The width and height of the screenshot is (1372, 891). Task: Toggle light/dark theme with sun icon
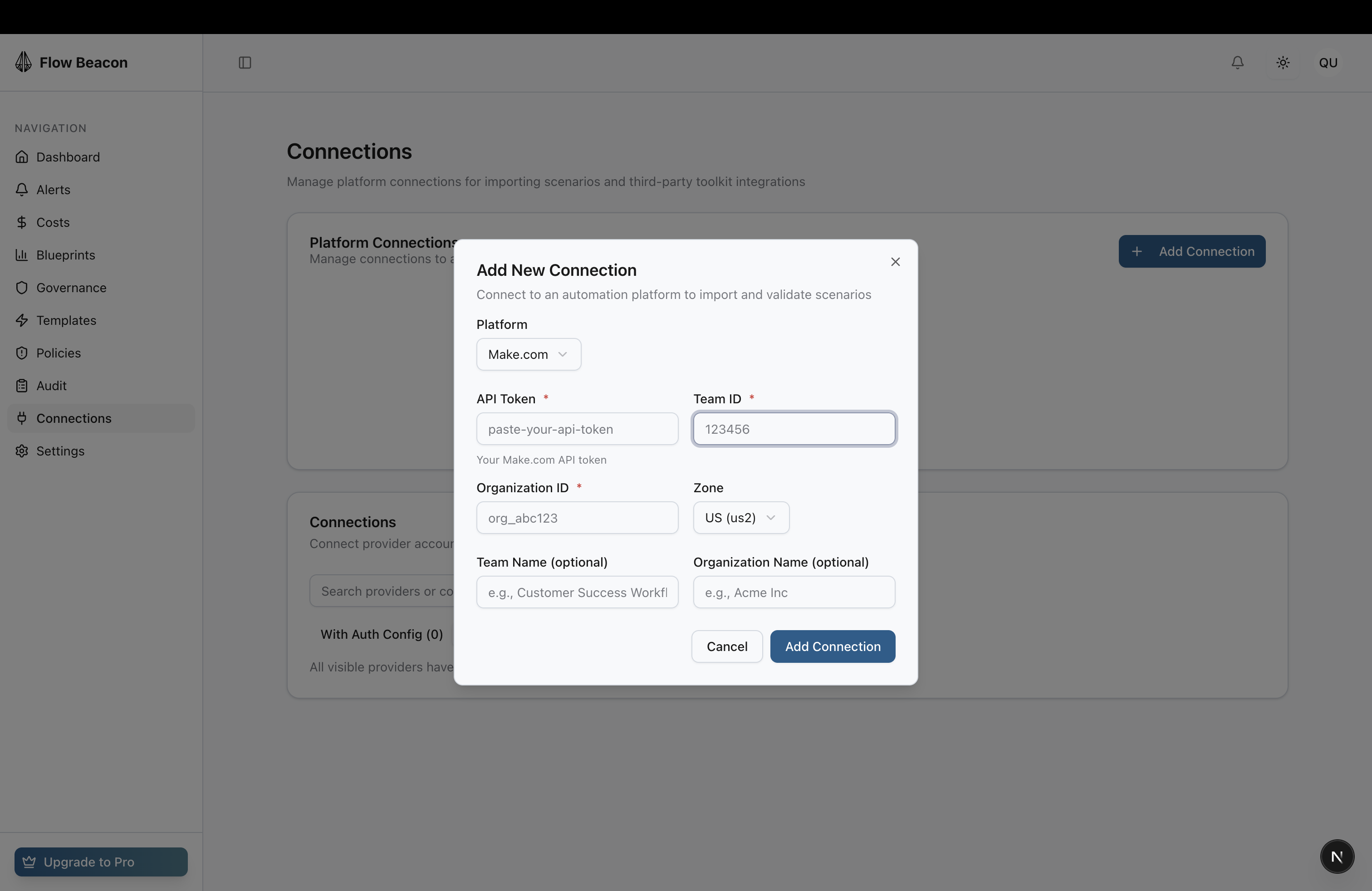click(x=1283, y=63)
